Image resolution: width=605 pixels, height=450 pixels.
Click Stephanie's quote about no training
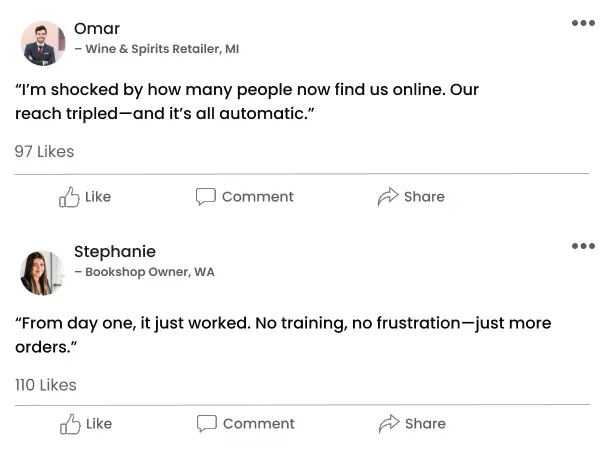click(x=282, y=335)
